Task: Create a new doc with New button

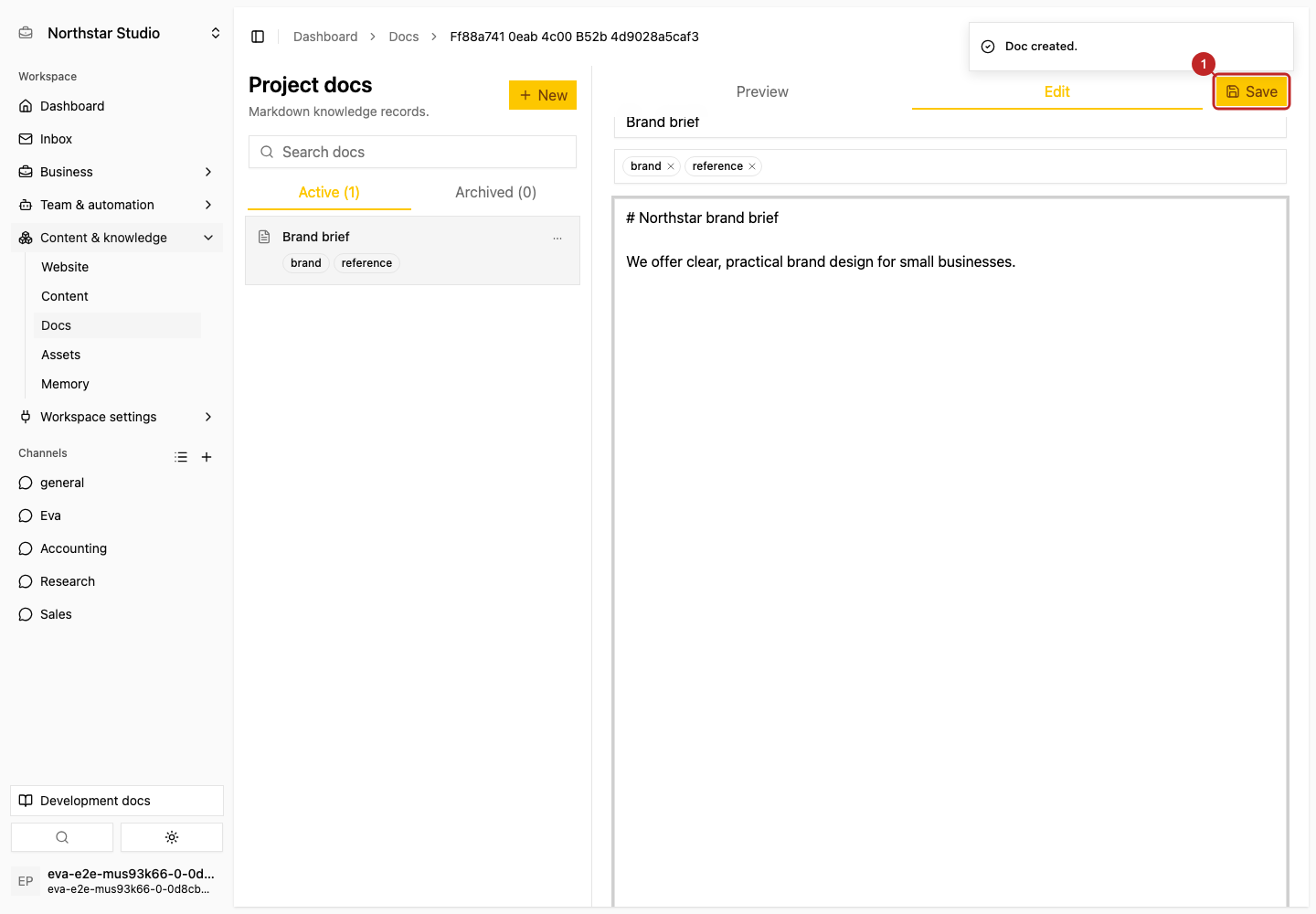Action: pos(543,95)
